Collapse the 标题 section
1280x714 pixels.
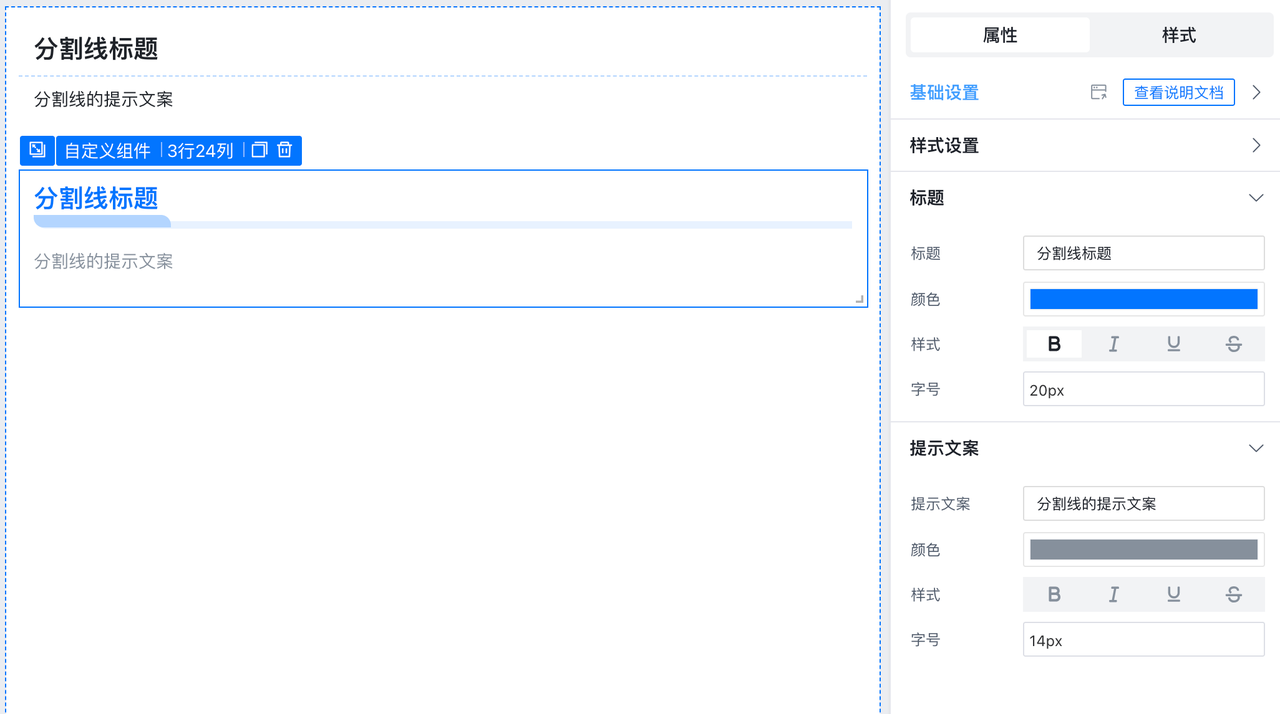click(1256, 198)
